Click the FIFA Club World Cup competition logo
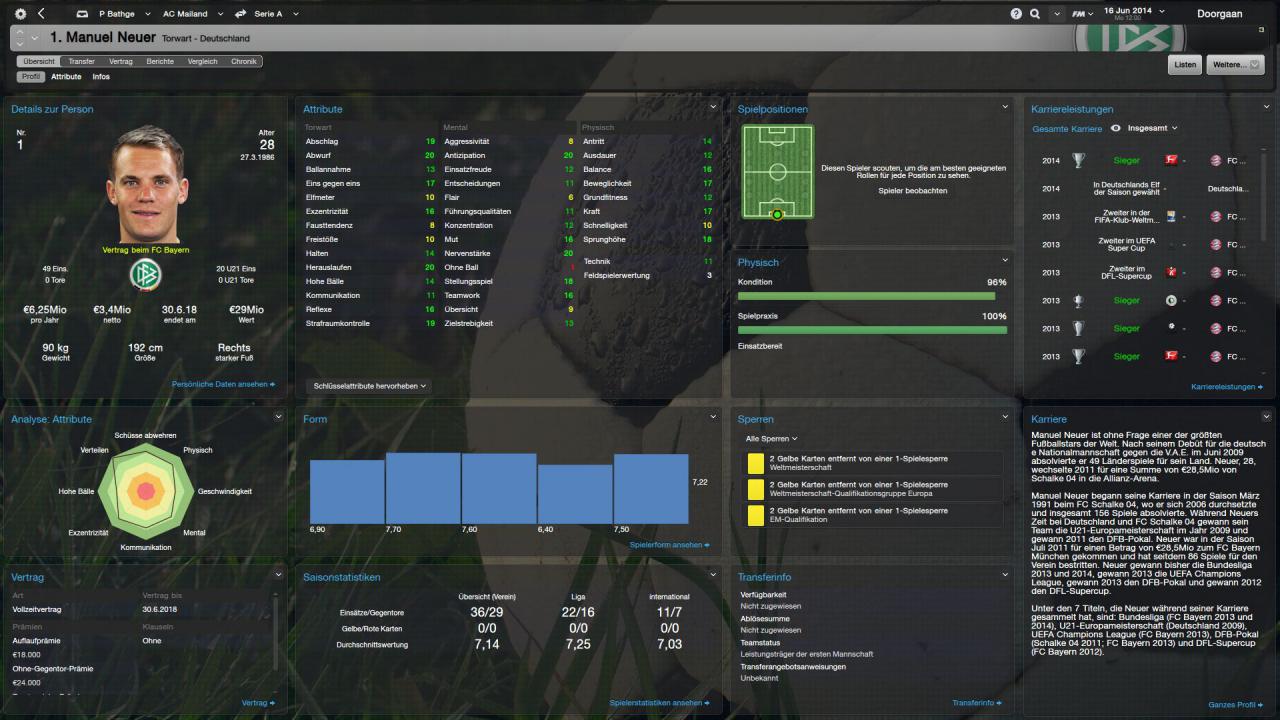 (1171, 216)
